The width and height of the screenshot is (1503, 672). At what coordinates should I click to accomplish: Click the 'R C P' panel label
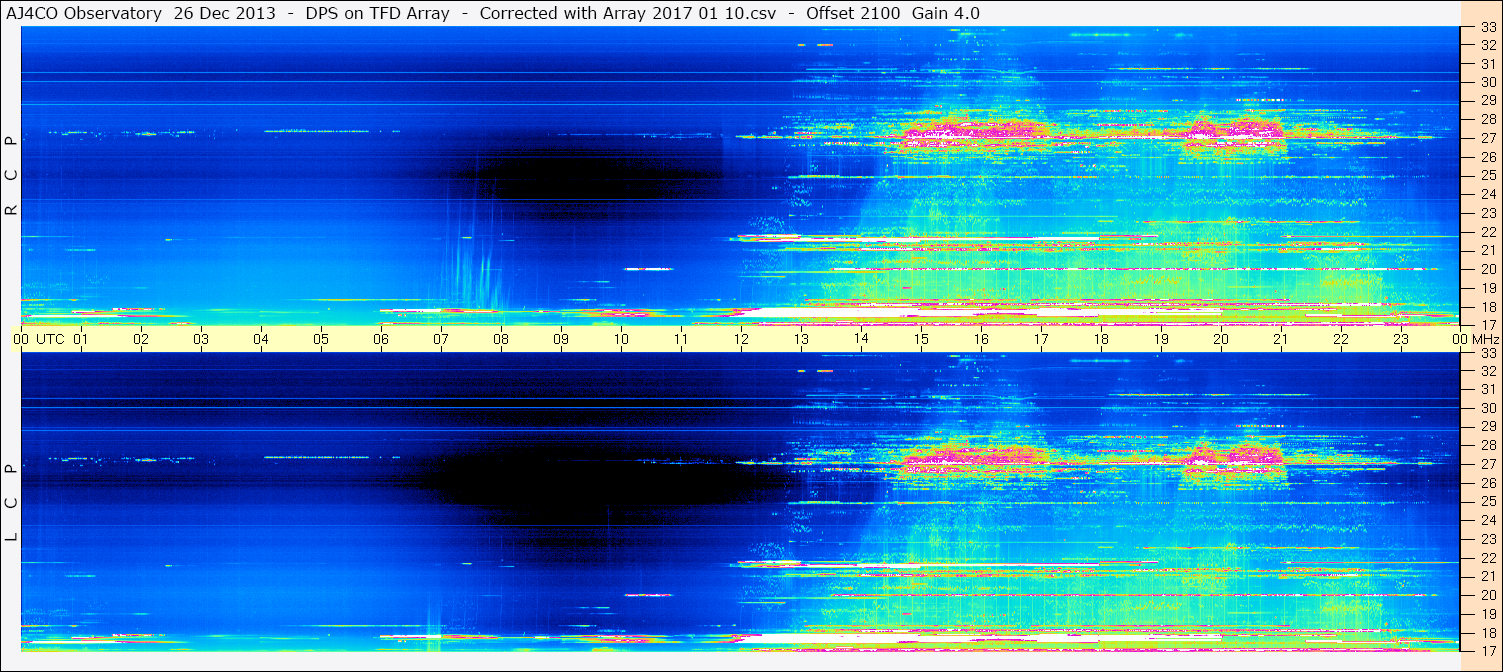(12, 176)
